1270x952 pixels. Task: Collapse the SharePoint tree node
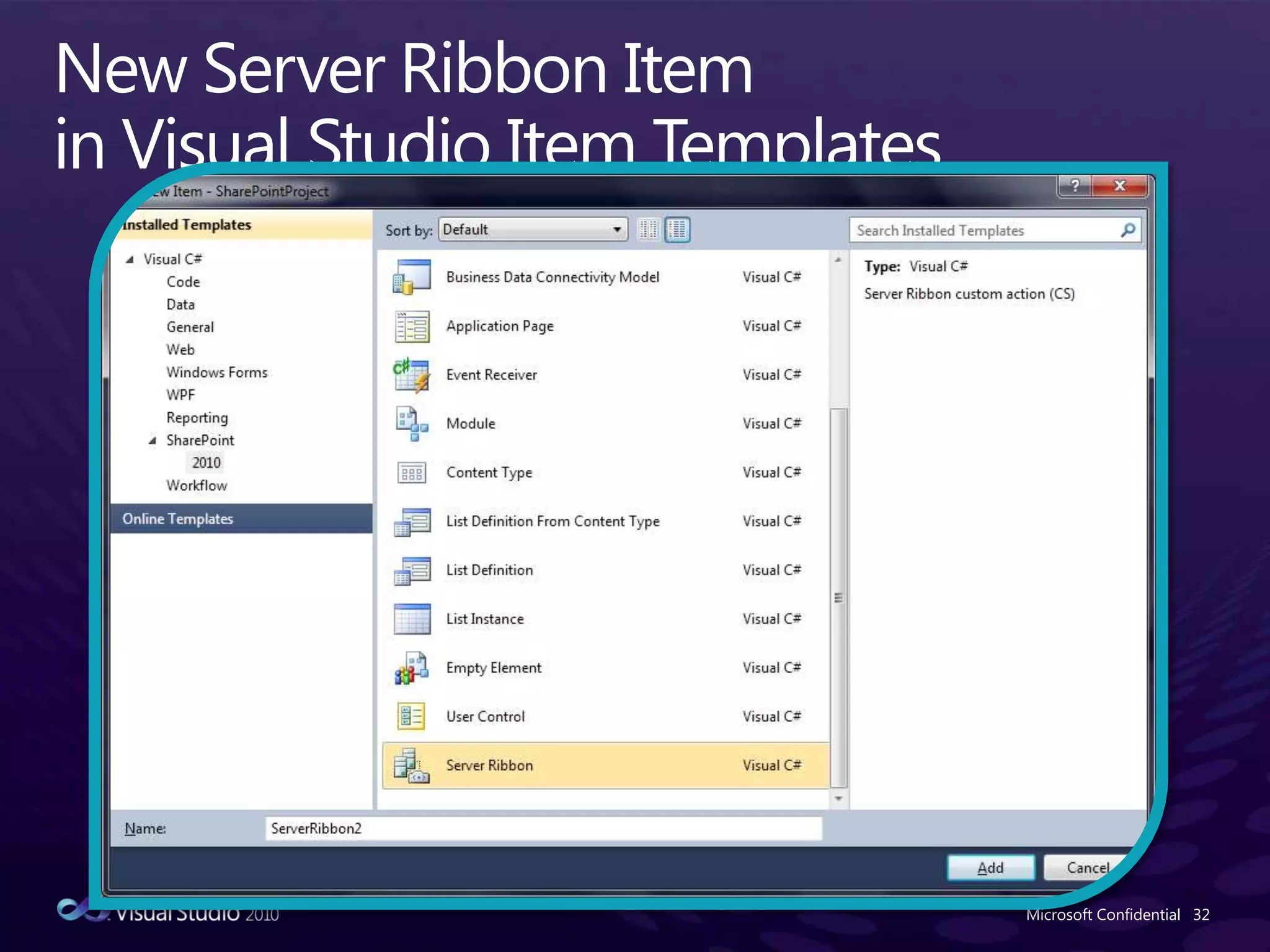click(153, 441)
